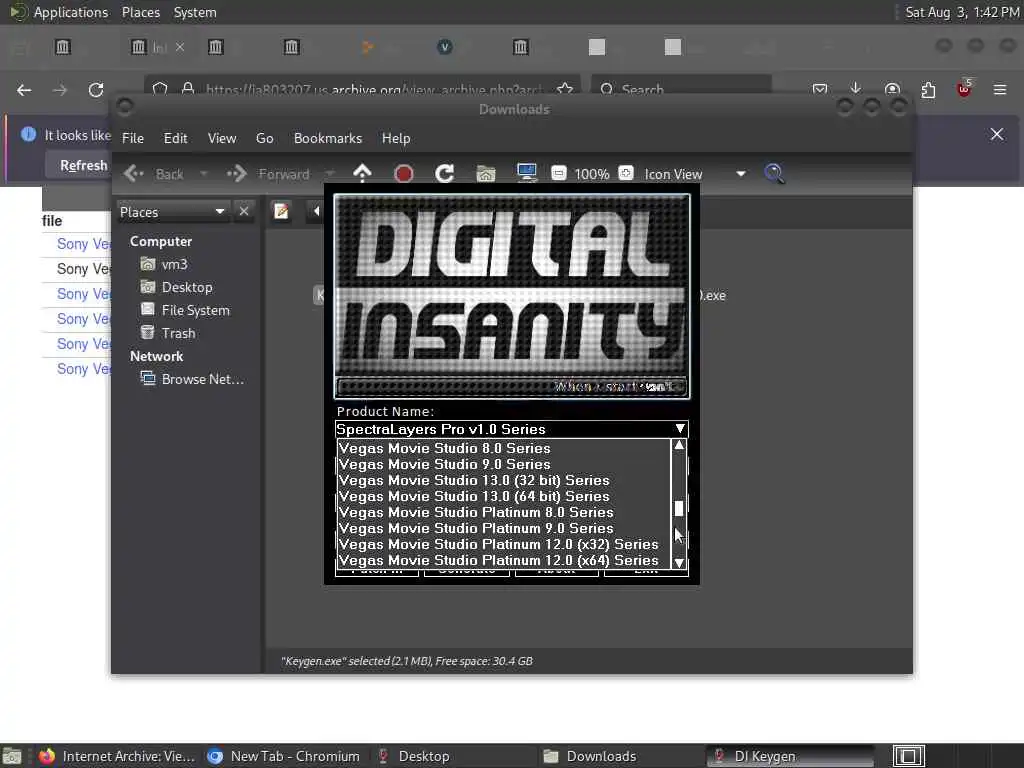Viewport: 1024px width, 768px height.
Task: Click Refresh button in Firefox notification
Action: pos(83,165)
